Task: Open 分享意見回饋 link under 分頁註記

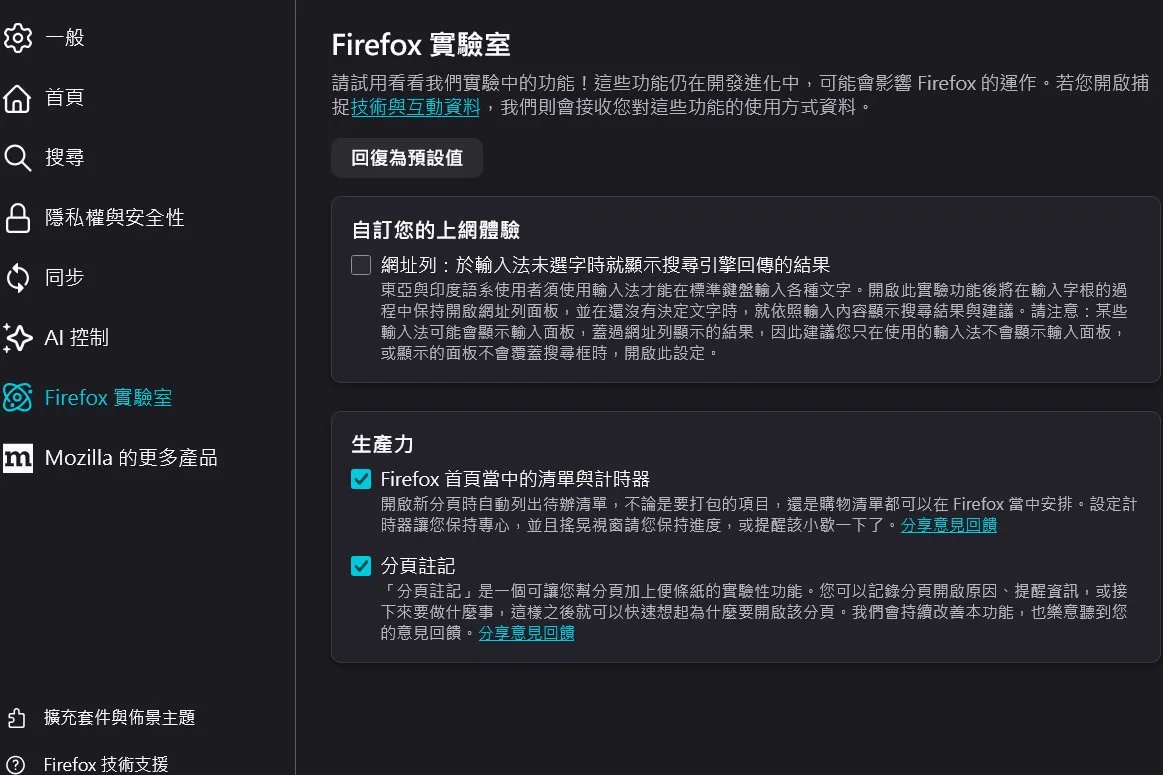Action: pyautogui.click(x=526, y=633)
